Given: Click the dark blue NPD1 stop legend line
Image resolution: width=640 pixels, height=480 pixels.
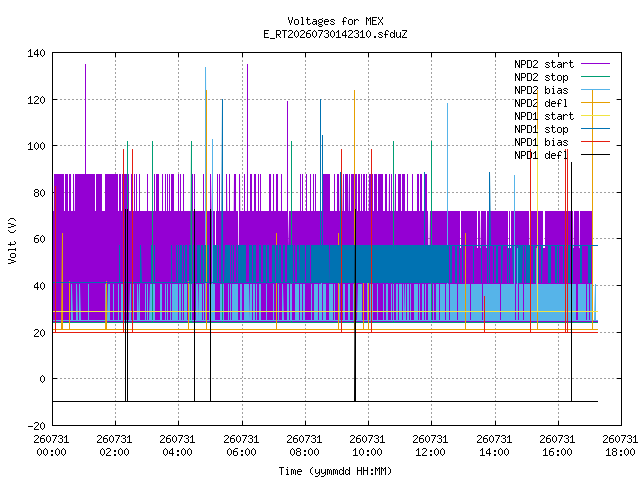Looking at the screenshot, I should pyautogui.click(x=595, y=129).
